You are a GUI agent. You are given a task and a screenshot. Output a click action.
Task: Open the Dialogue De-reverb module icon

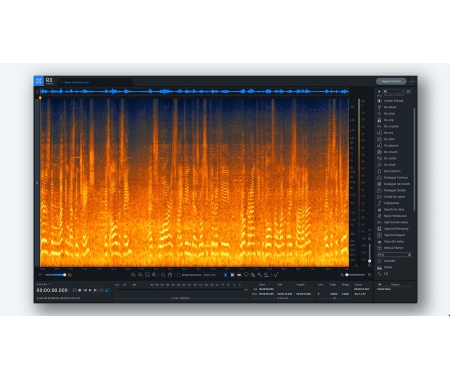point(379,184)
